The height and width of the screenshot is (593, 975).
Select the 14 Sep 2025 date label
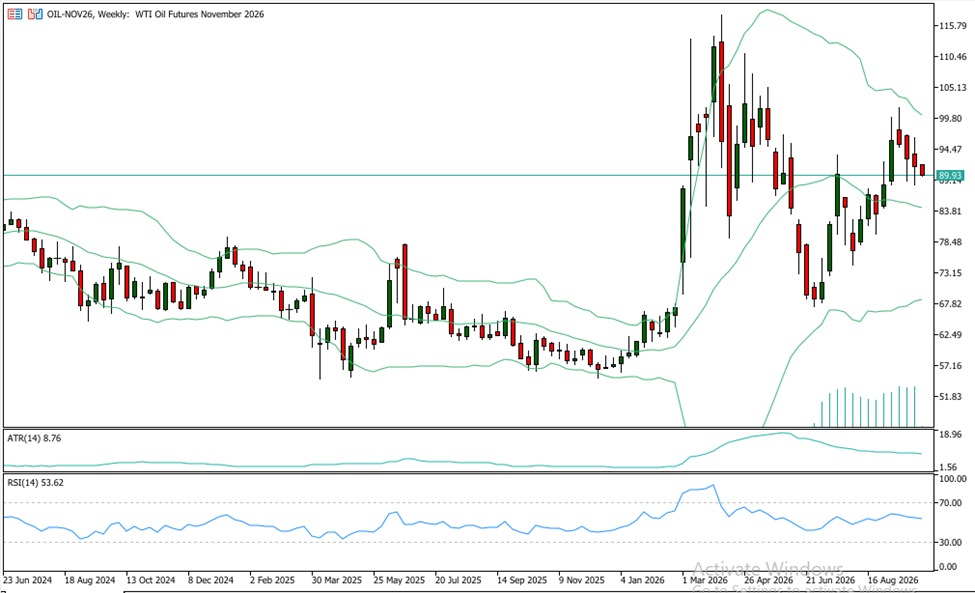tap(522, 580)
